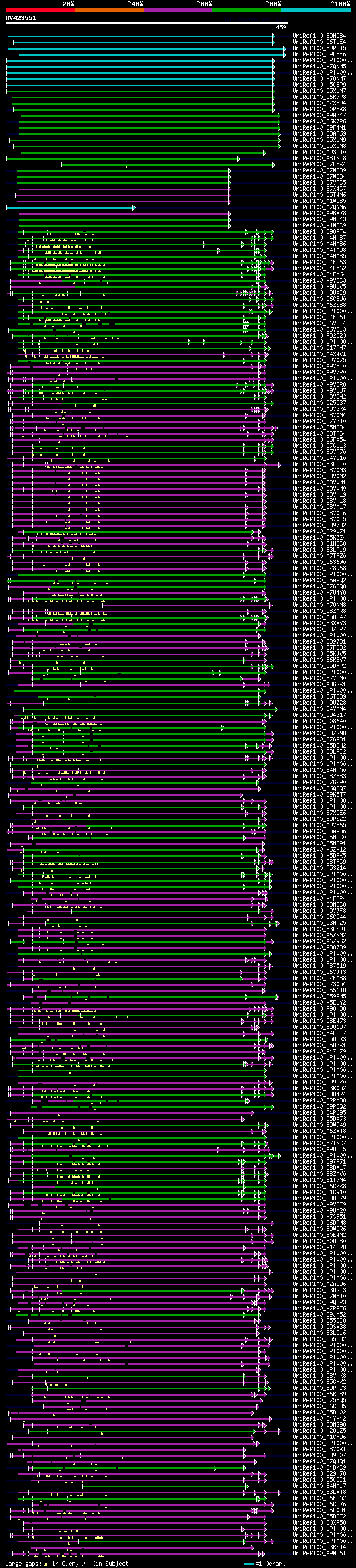Select the UniRef100_B9MI43 label
This screenshot has height=1568, width=356.
(319, 219)
